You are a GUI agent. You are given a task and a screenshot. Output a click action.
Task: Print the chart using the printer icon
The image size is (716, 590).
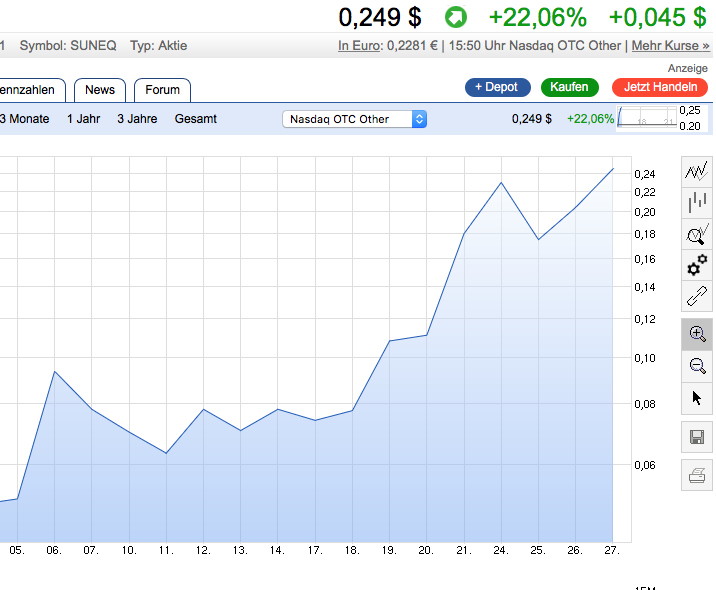coord(697,475)
